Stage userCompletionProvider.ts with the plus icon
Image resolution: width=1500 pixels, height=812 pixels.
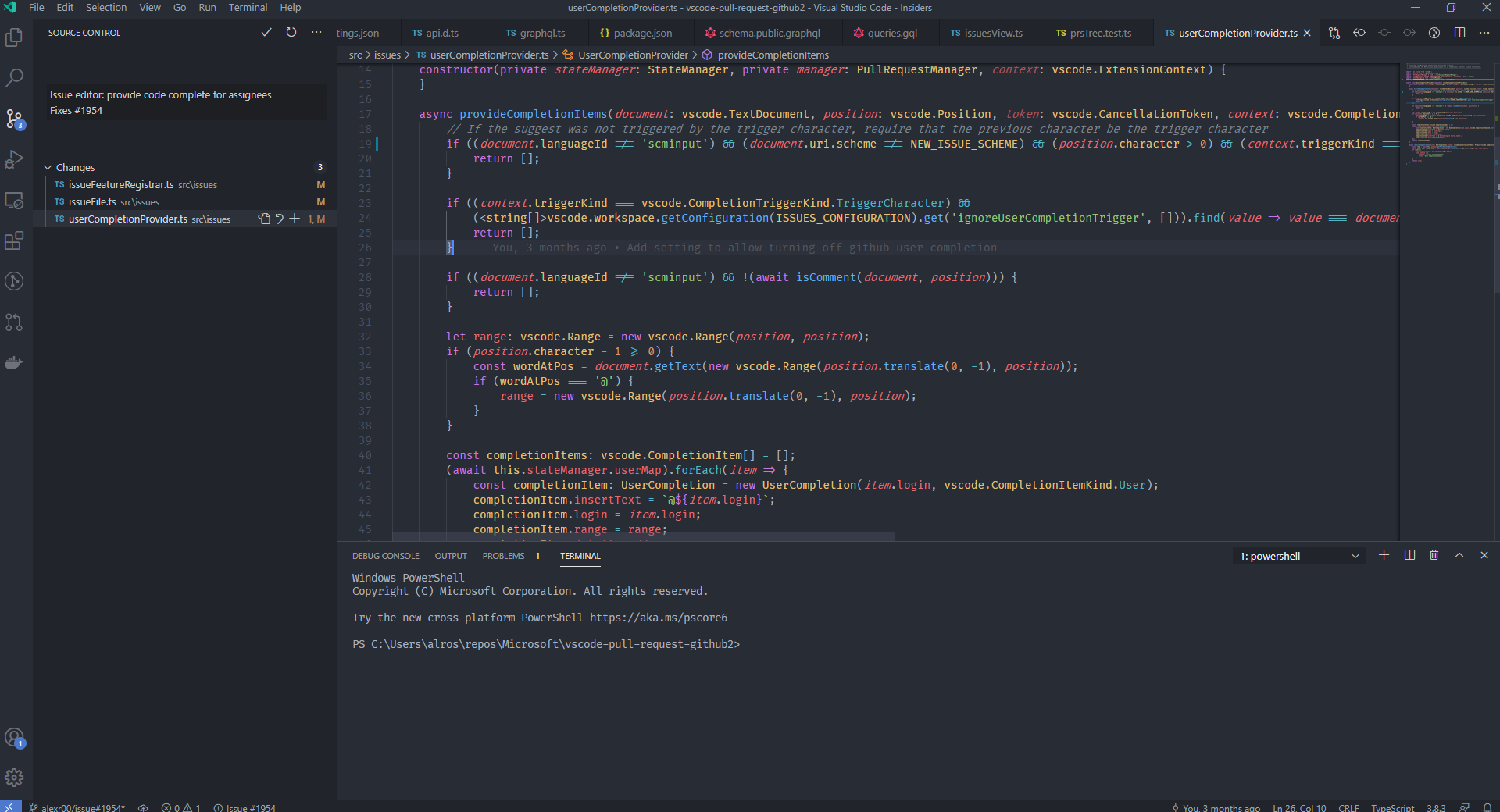(295, 219)
